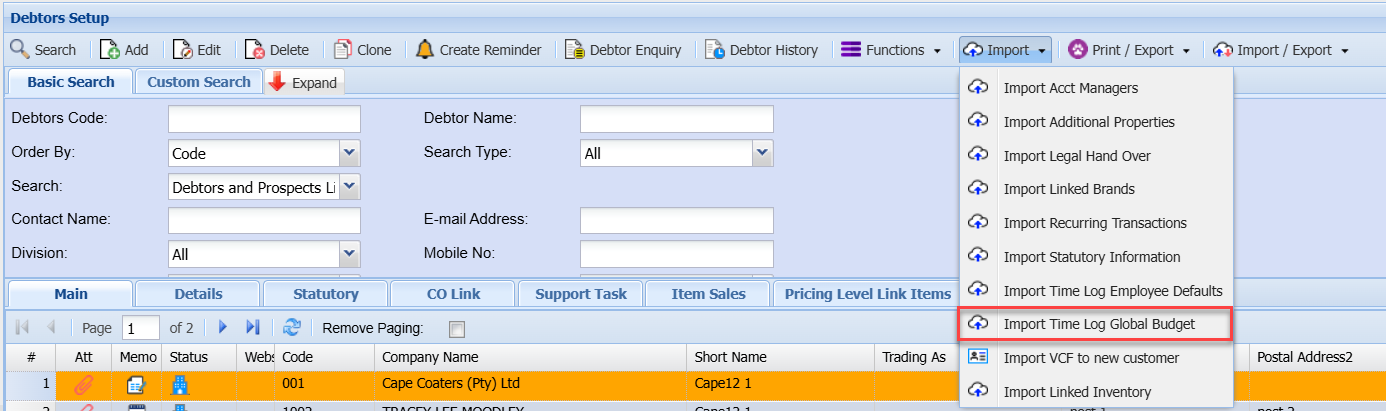
Task: Click the Search magnifier icon in toolbar
Action: (x=20, y=50)
